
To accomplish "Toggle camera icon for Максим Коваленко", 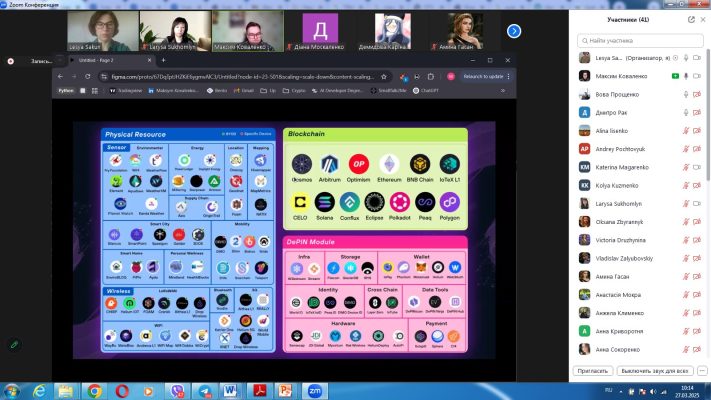I will pyautogui.click(x=697, y=76).
